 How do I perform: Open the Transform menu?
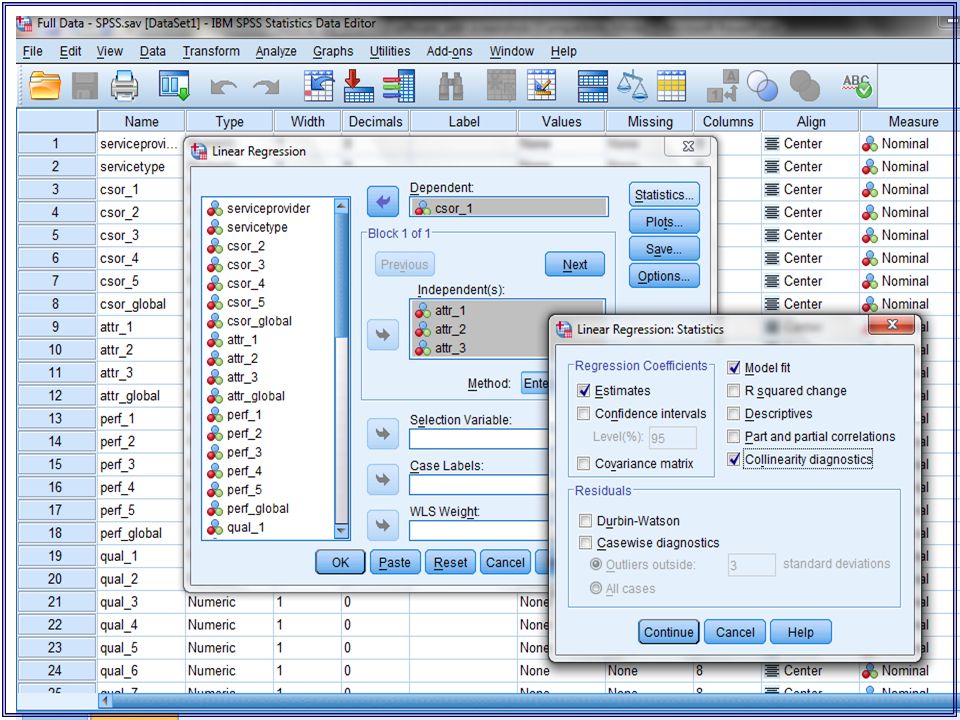pyautogui.click(x=211, y=51)
